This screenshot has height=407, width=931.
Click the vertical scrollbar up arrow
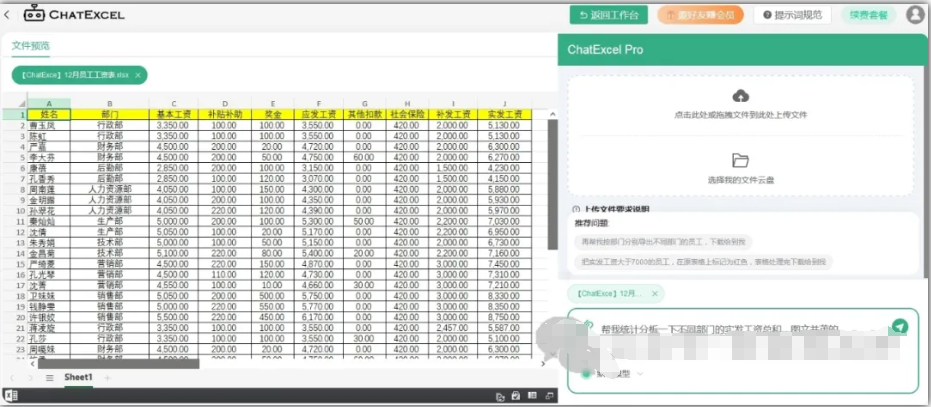click(x=552, y=114)
